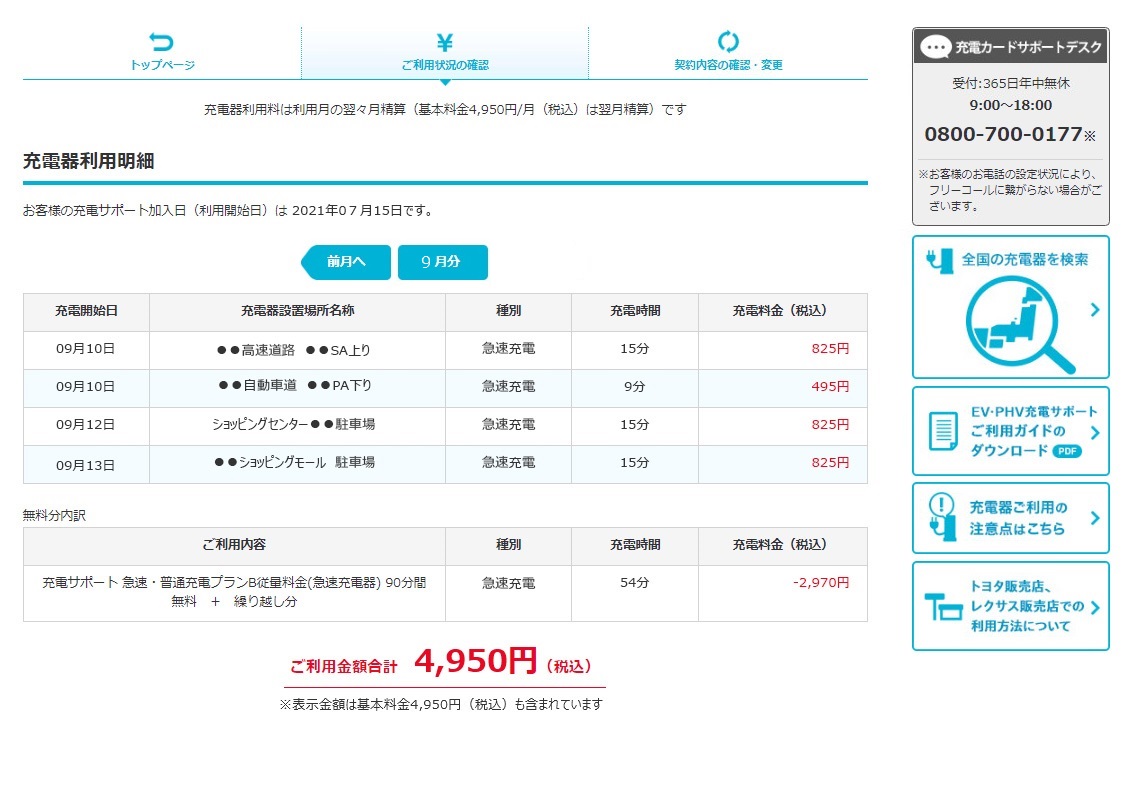Click the 9:00～18:00 support hours text
The width and height of the screenshot is (1131, 800).
pos(1011,105)
